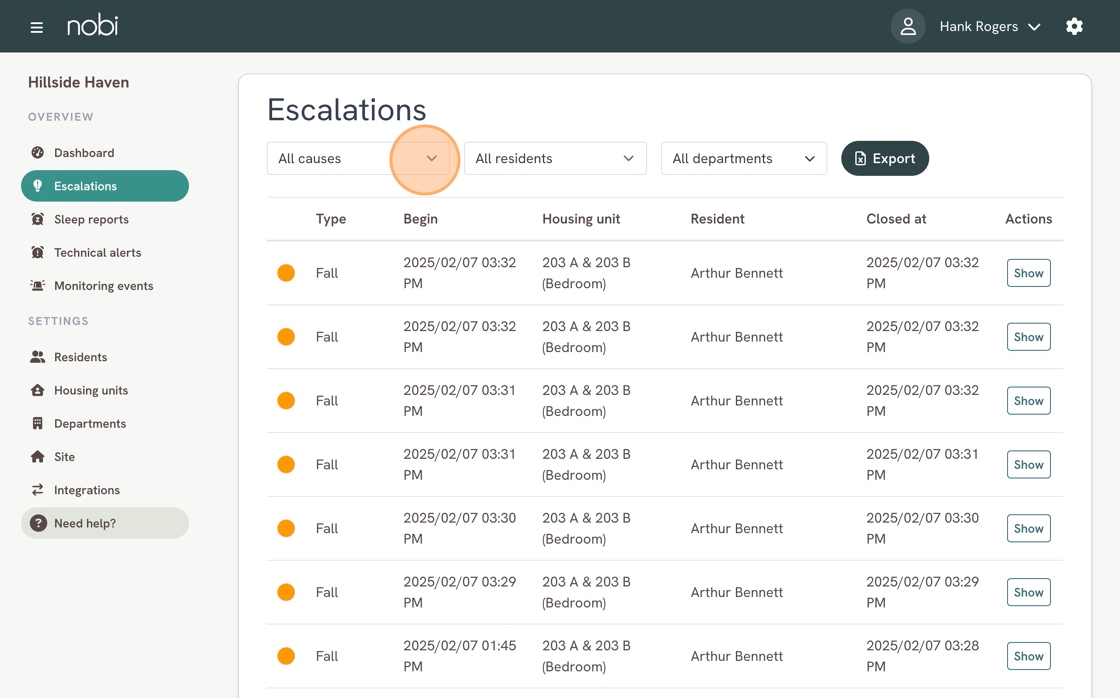Click begin time 2025/02/07 03:29 PM

point(459,592)
